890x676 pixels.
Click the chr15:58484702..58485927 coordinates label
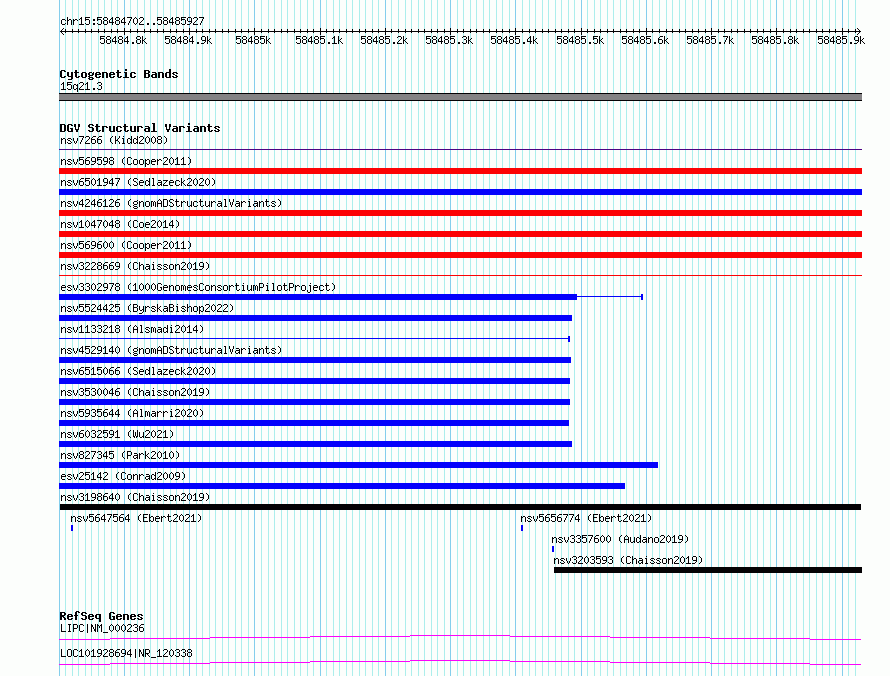[132, 21]
